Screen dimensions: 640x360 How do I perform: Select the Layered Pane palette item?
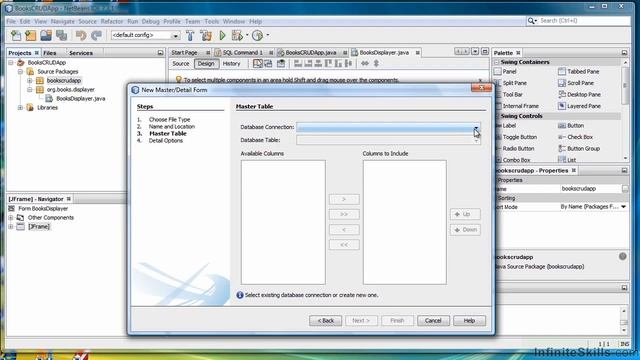pyautogui.click(x=579, y=106)
